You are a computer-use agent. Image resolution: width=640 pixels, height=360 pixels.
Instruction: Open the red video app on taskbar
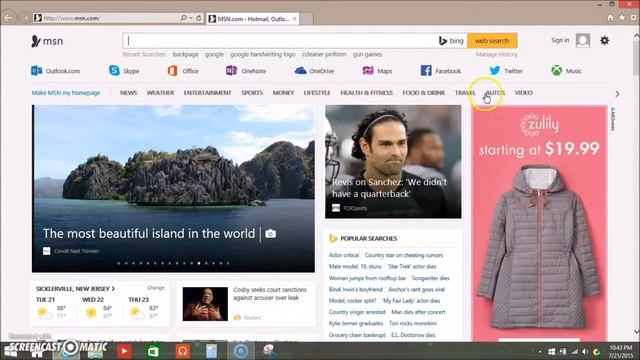pos(124,351)
